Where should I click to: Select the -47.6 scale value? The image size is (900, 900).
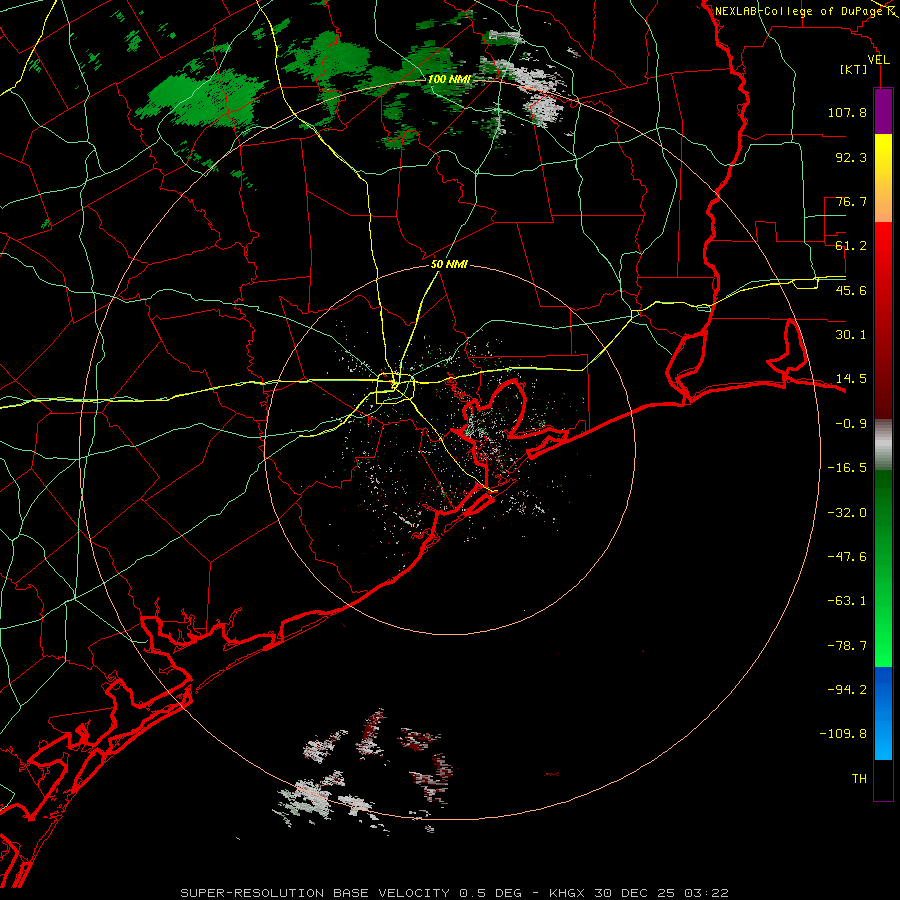pos(847,557)
